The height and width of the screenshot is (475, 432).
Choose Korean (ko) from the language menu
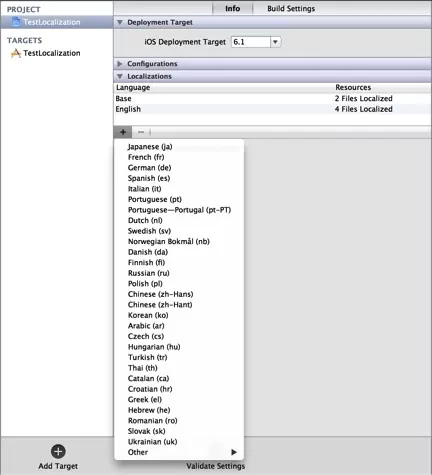coord(179,315)
